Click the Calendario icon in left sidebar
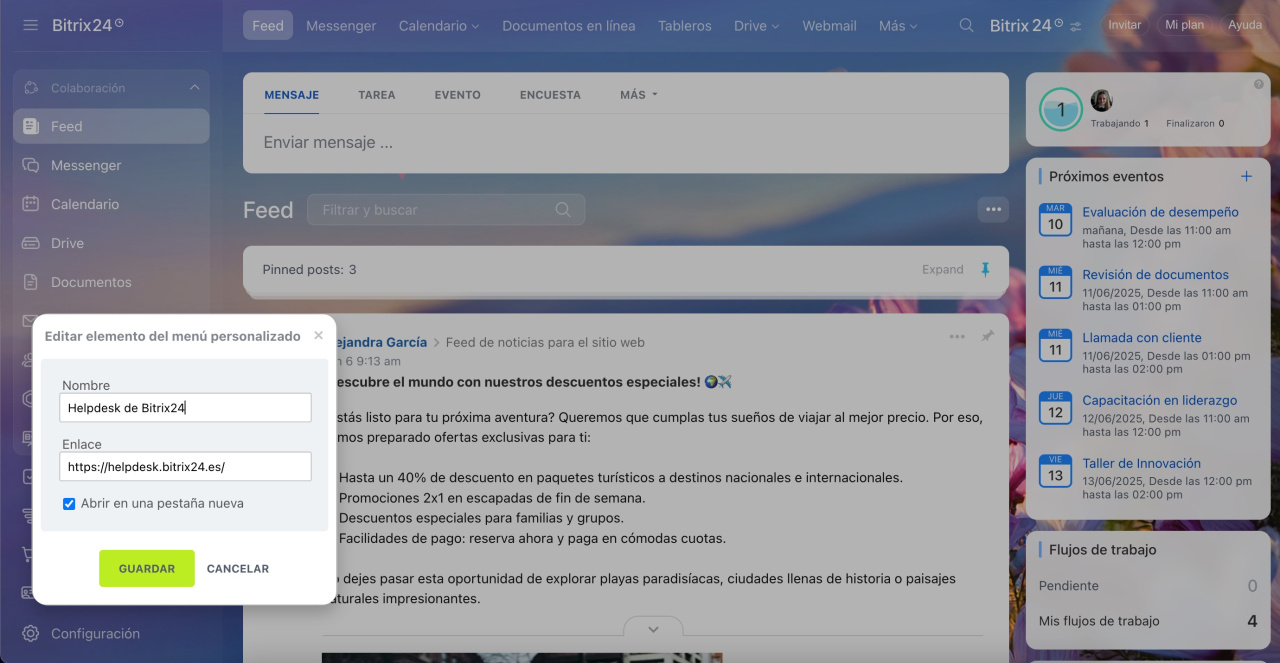The height and width of the screenshot is (663, 1280). 31,204
